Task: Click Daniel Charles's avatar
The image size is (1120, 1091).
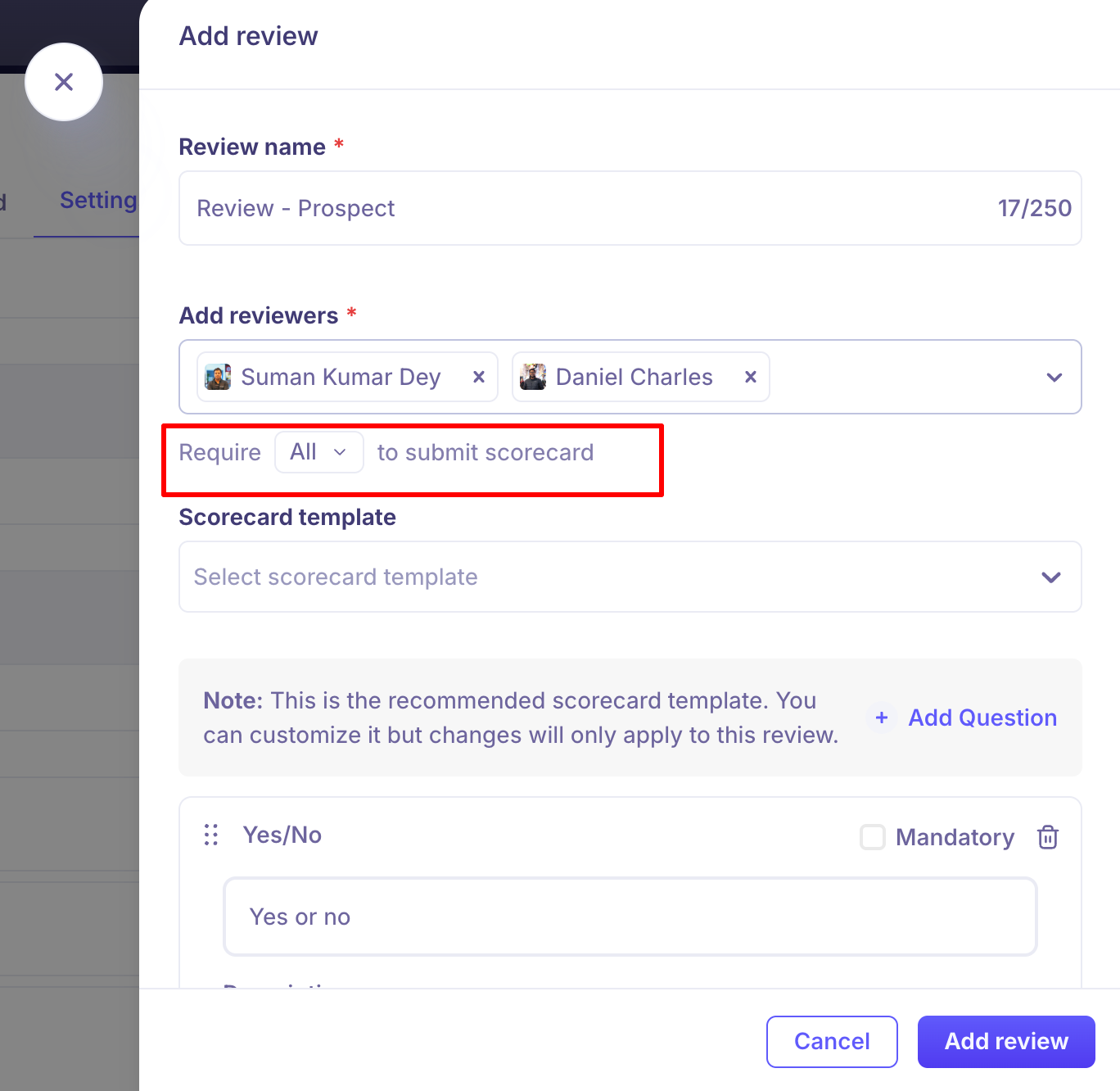Action: coord(533,377)
